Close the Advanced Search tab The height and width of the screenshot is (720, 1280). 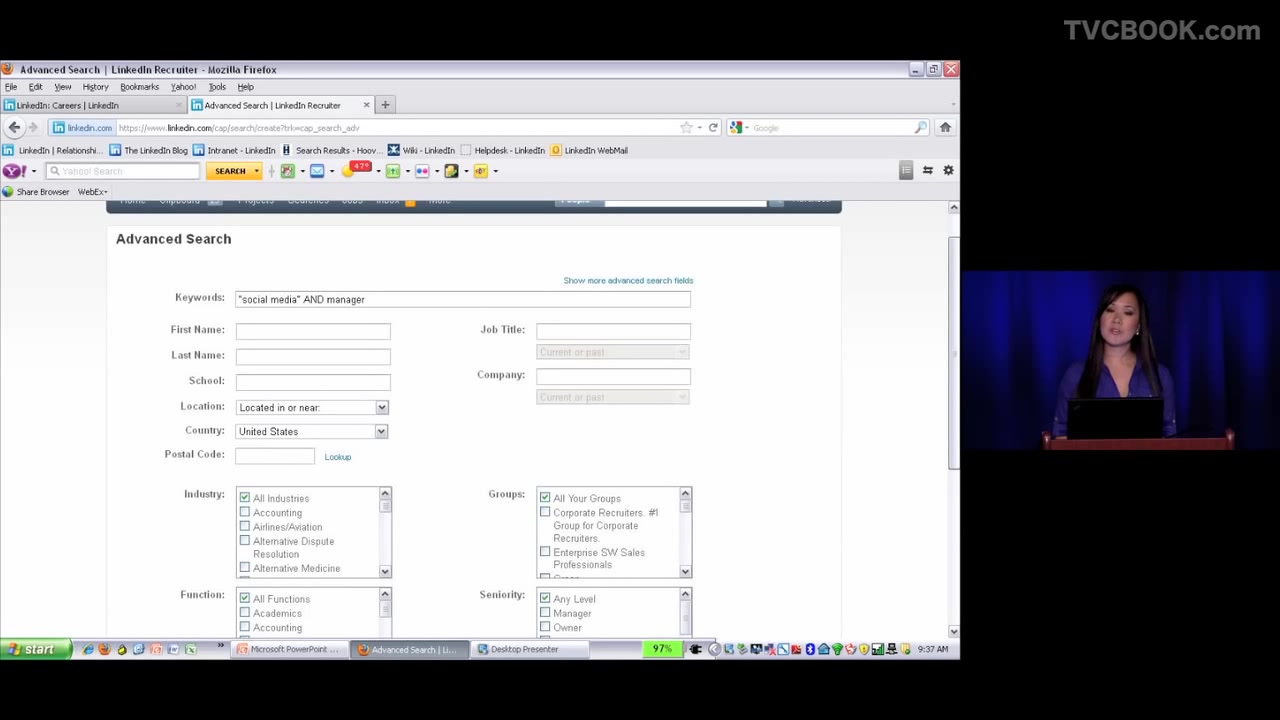click(366, 105)
